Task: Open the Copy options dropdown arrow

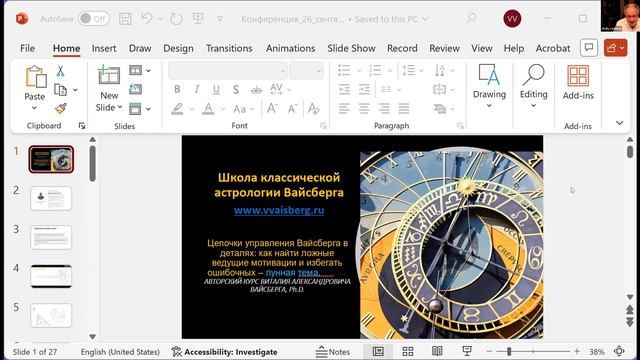Action: (x=76, y=89)
